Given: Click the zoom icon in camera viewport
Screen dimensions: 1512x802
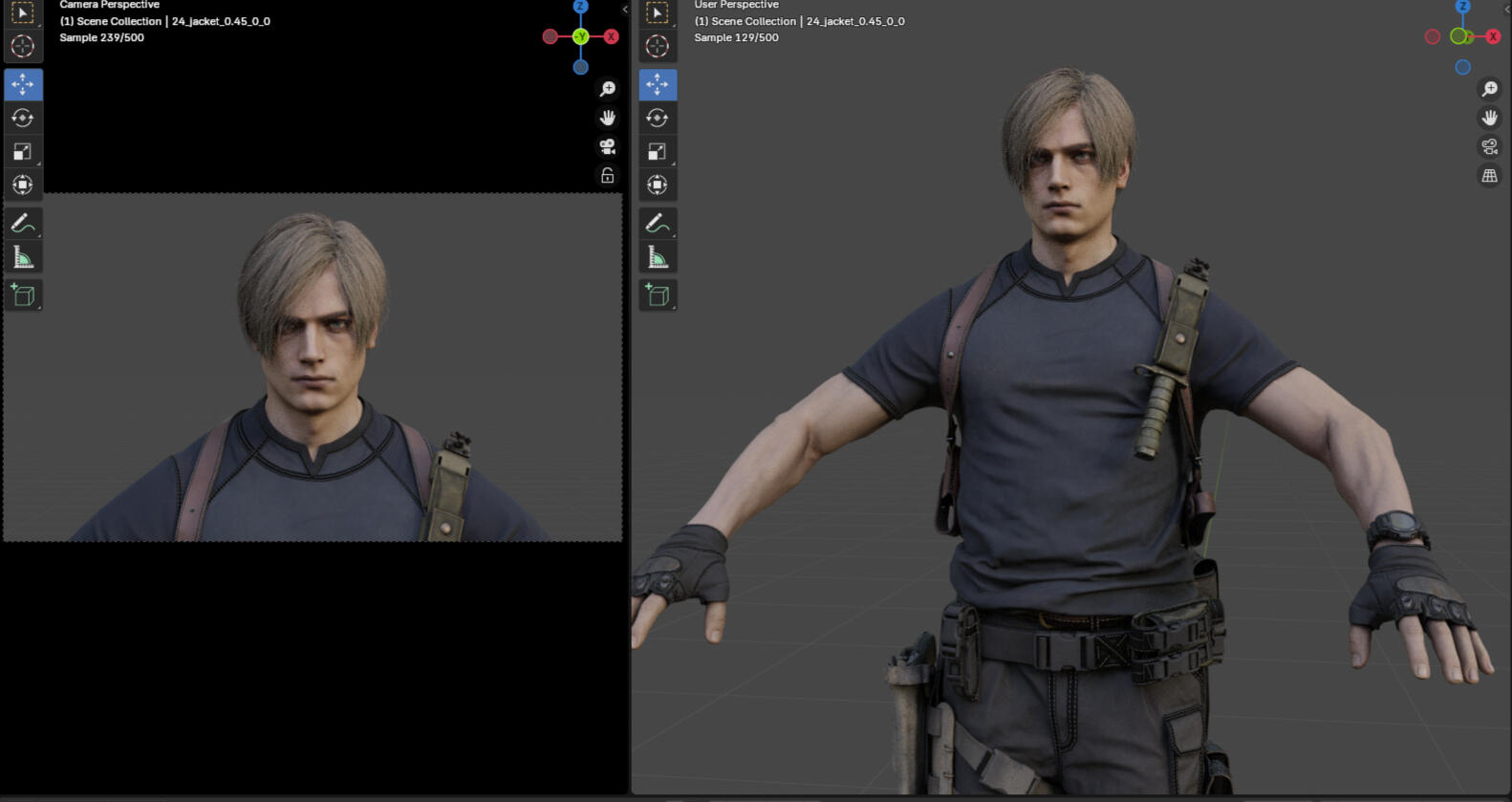Looking at the screenshot, I should tap(607, 89).
